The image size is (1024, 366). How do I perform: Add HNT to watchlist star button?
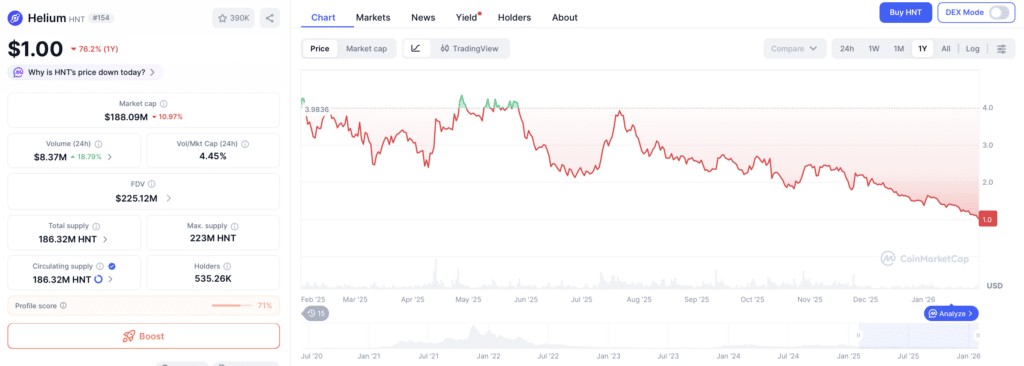[233, 18]
